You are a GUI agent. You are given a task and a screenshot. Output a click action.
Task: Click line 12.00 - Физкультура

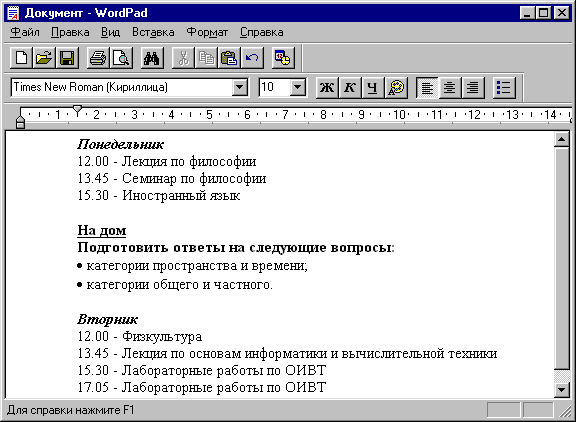140,336
